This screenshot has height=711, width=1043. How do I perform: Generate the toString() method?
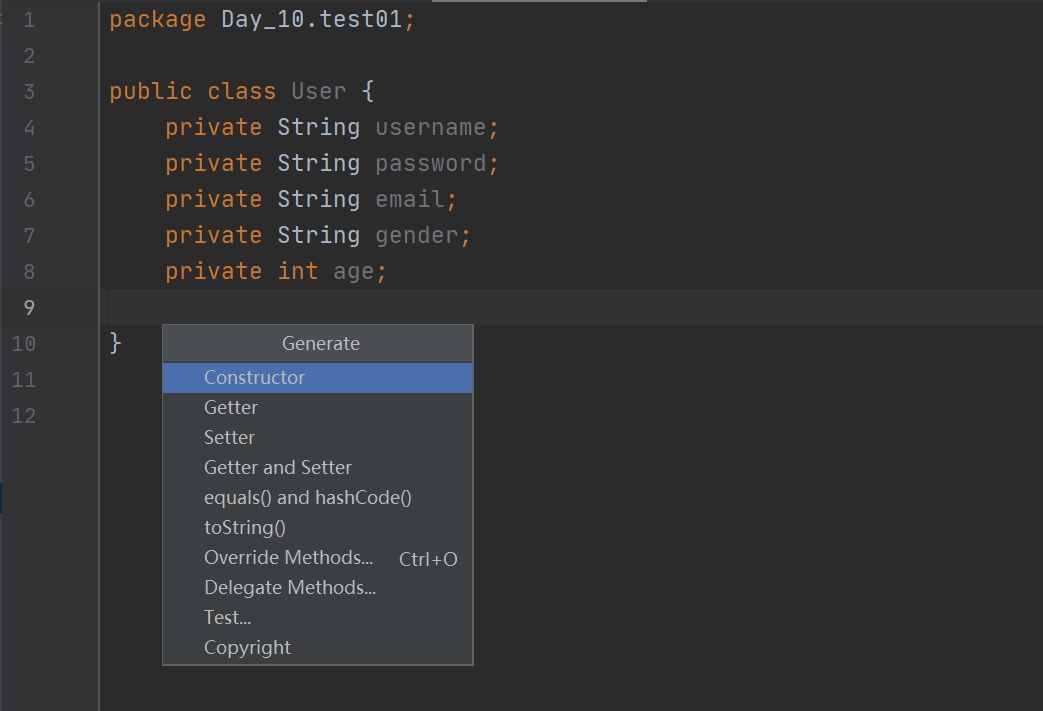[245, 528]
